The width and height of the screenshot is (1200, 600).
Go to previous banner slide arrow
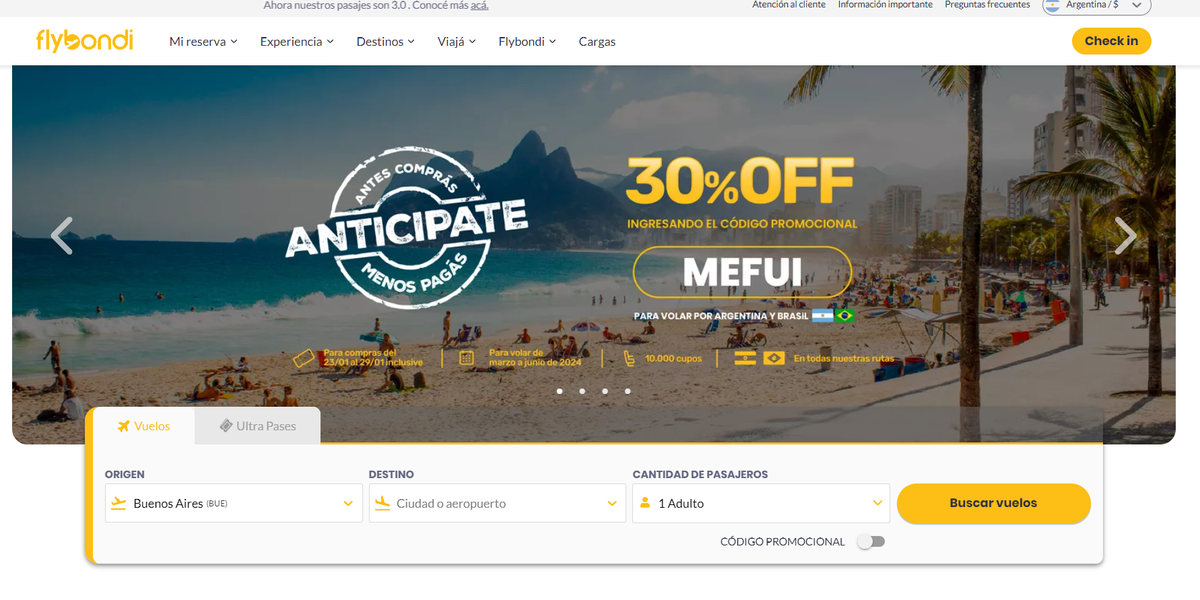pyautogui.click(x=62, y=236)
